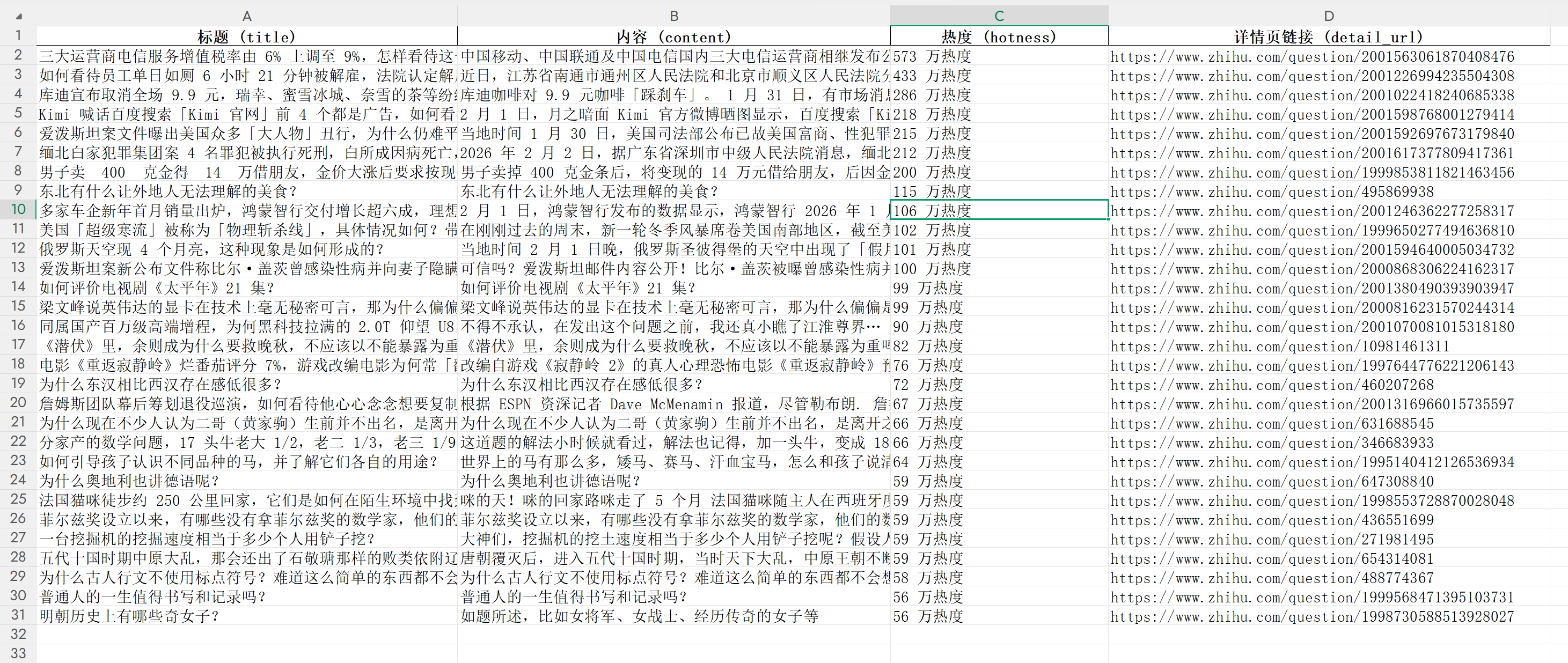1568x663 pixels.
Task: Click the 标题 (title) header cell
Action: tap(246, 36)
